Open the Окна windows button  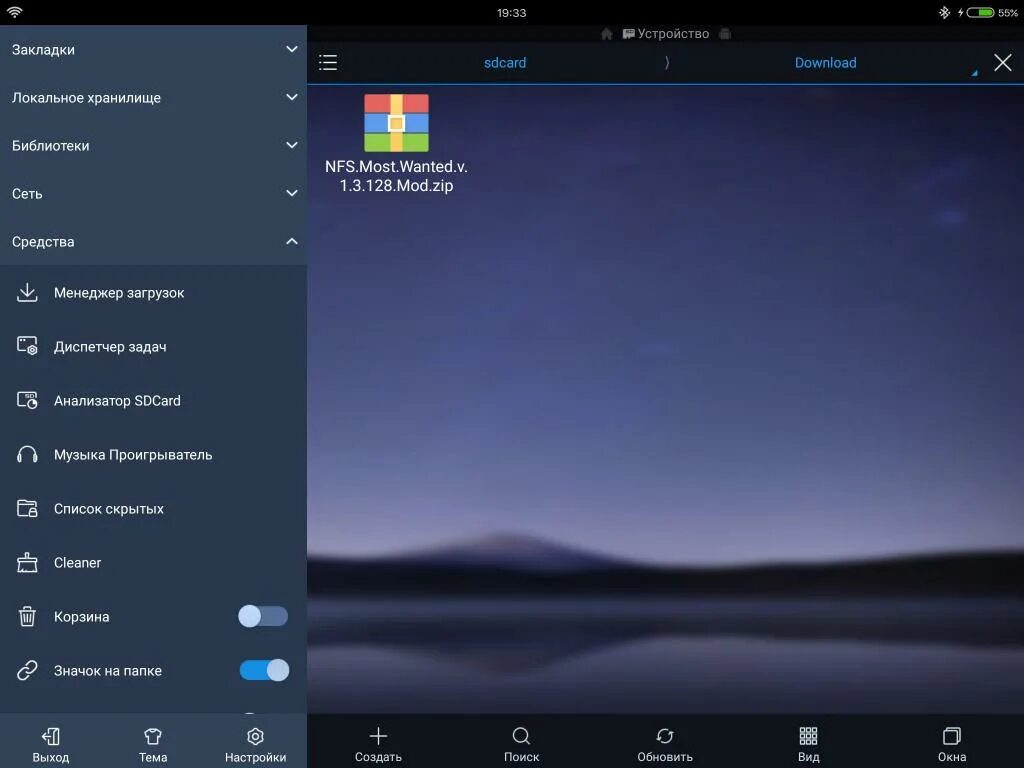[952, 745]
